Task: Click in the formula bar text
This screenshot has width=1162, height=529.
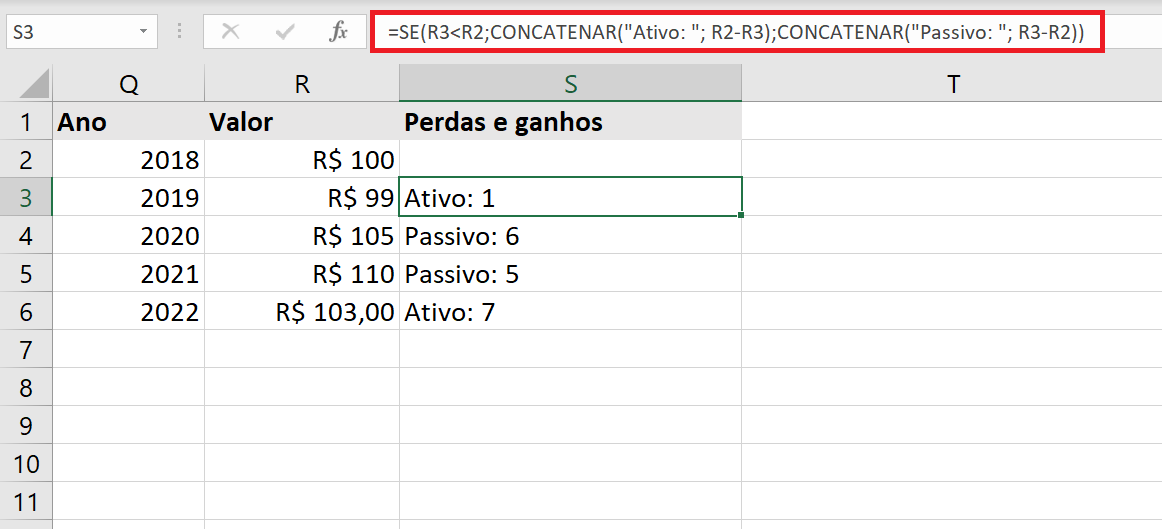Action: pos(737,32)
